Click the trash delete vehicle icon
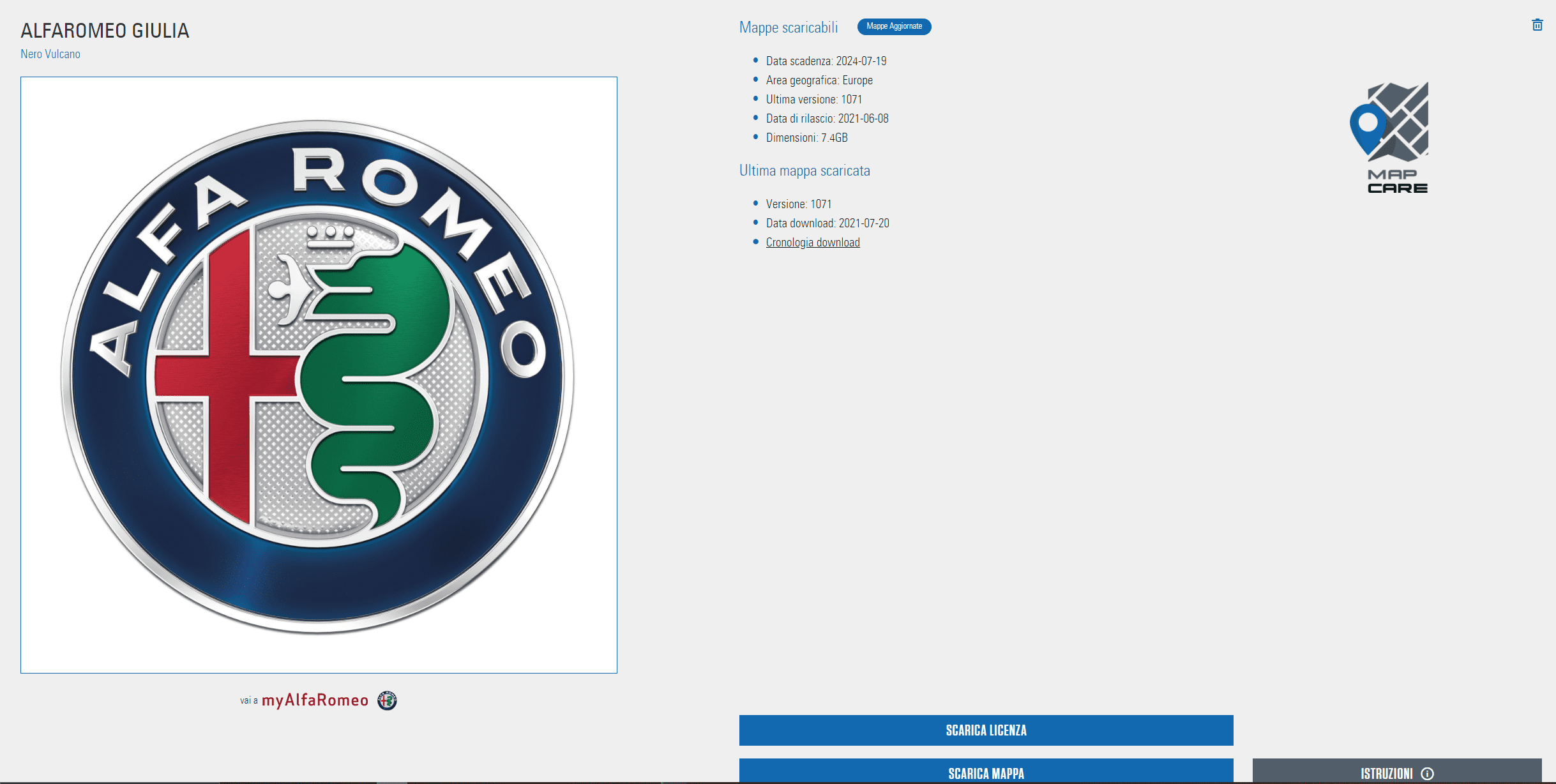 coord(1537,25)
